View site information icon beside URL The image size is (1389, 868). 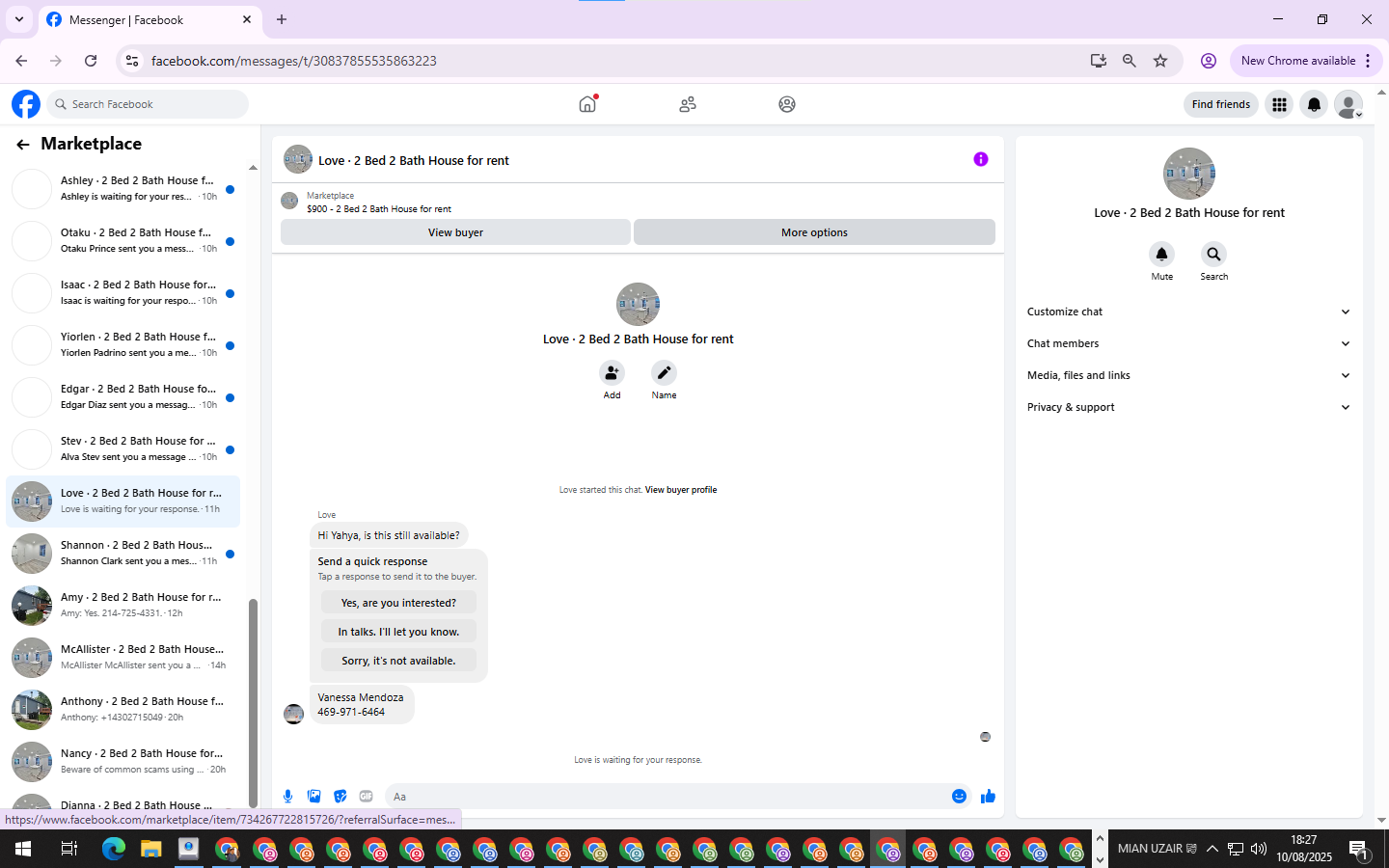[x=132, y=61]
